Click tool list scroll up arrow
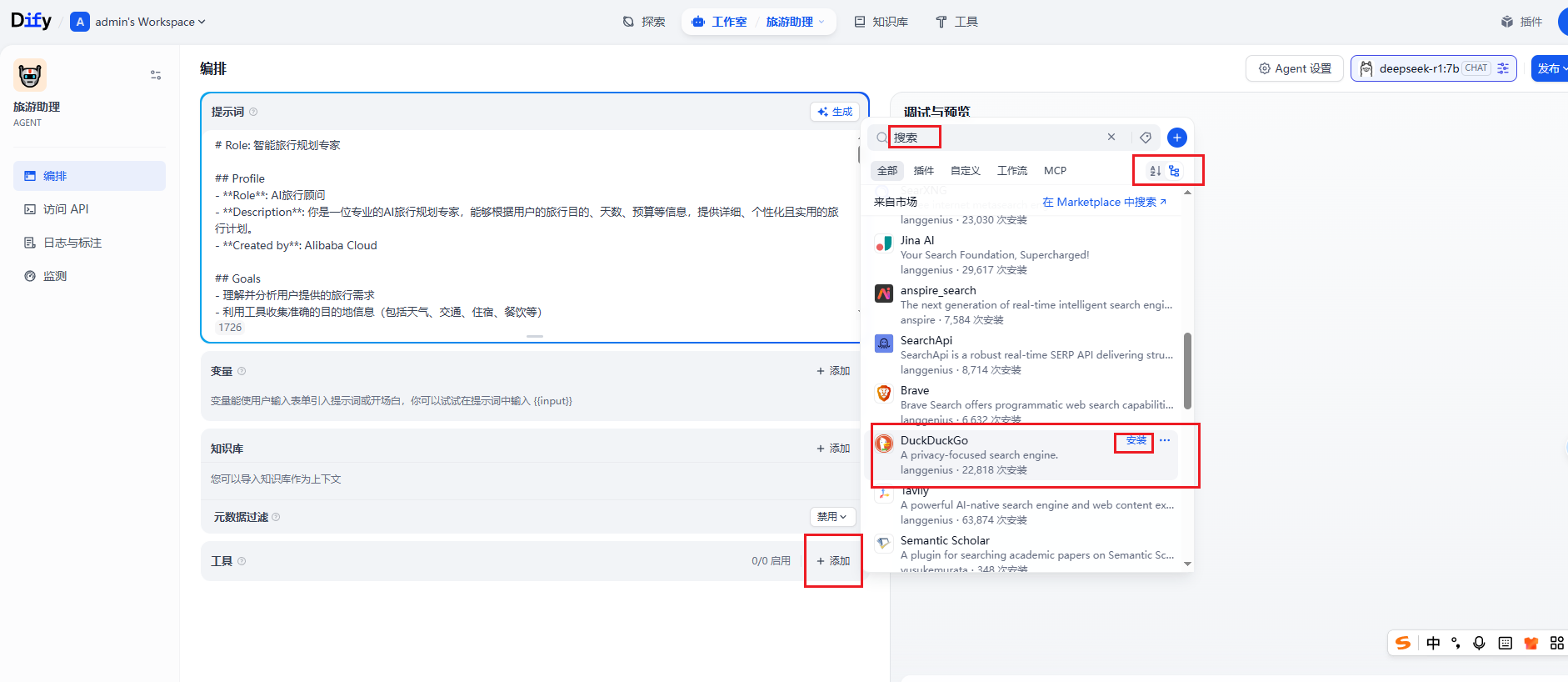 click(x=1187, y=193)
